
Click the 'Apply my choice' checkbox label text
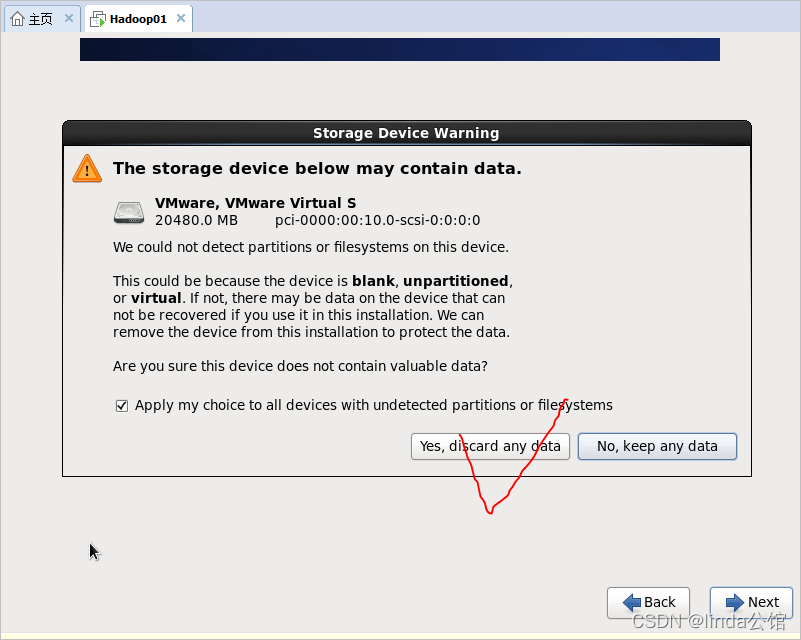tap(373, 405)
